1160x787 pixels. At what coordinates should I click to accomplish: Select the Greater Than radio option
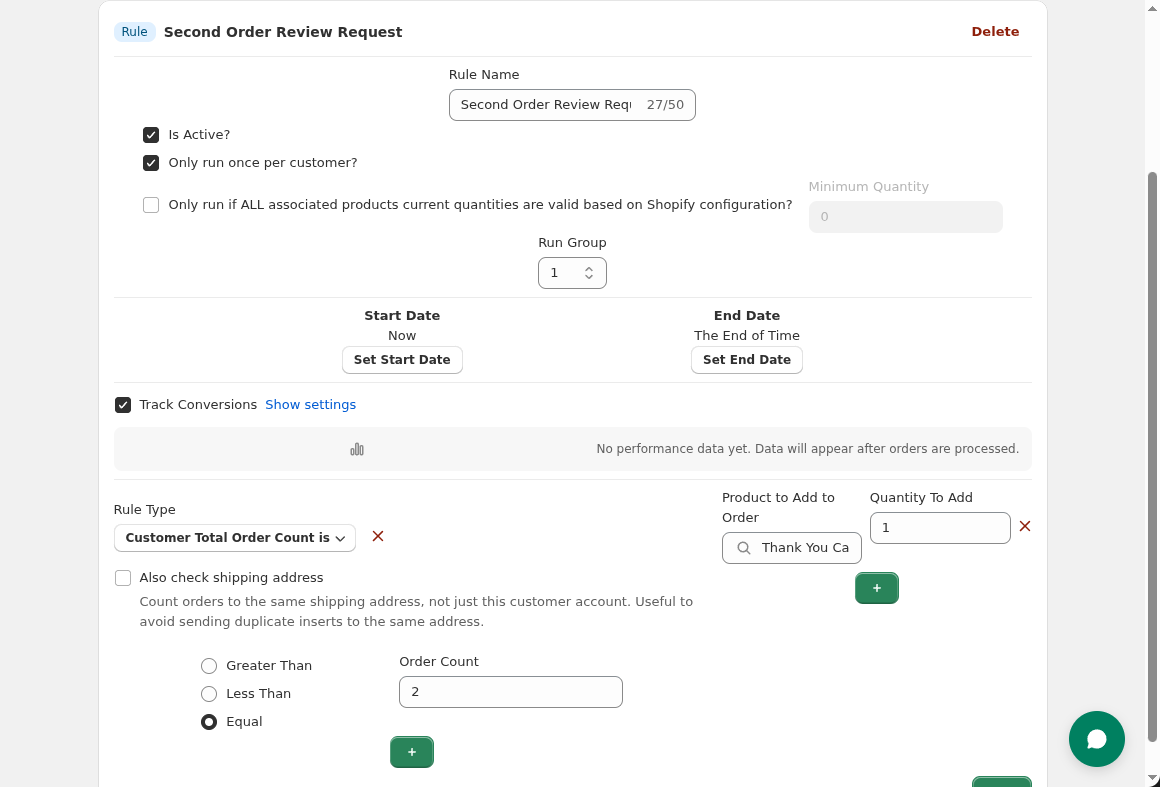pos(209,665)
